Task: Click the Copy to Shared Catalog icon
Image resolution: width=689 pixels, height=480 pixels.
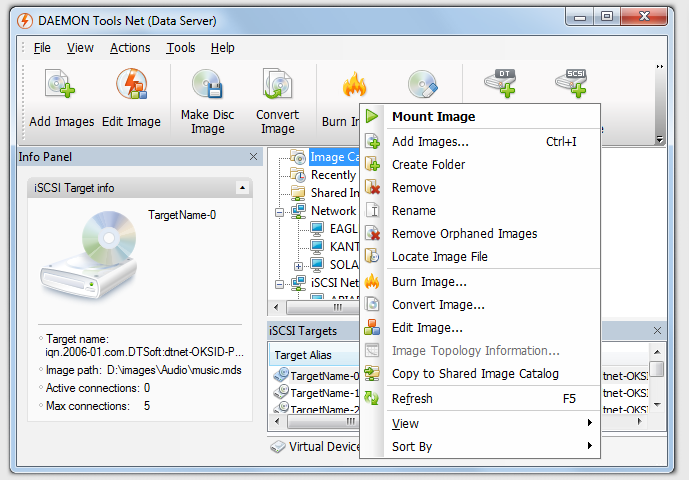Action: pos(372,374)
